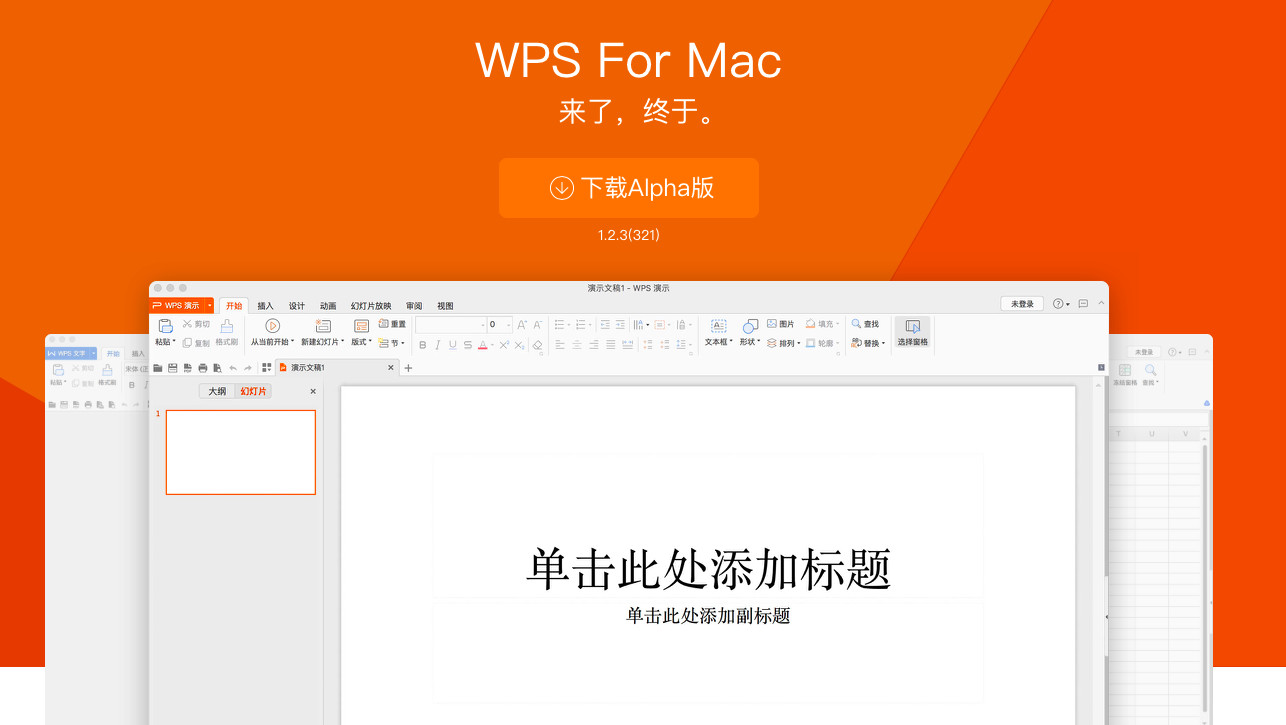
Task: Click the print icon in quick toolbar
Action: click(202, 368)
